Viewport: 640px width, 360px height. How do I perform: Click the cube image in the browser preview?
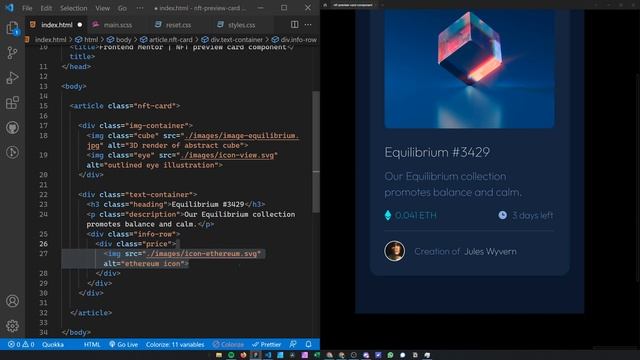tap(469, 68)
